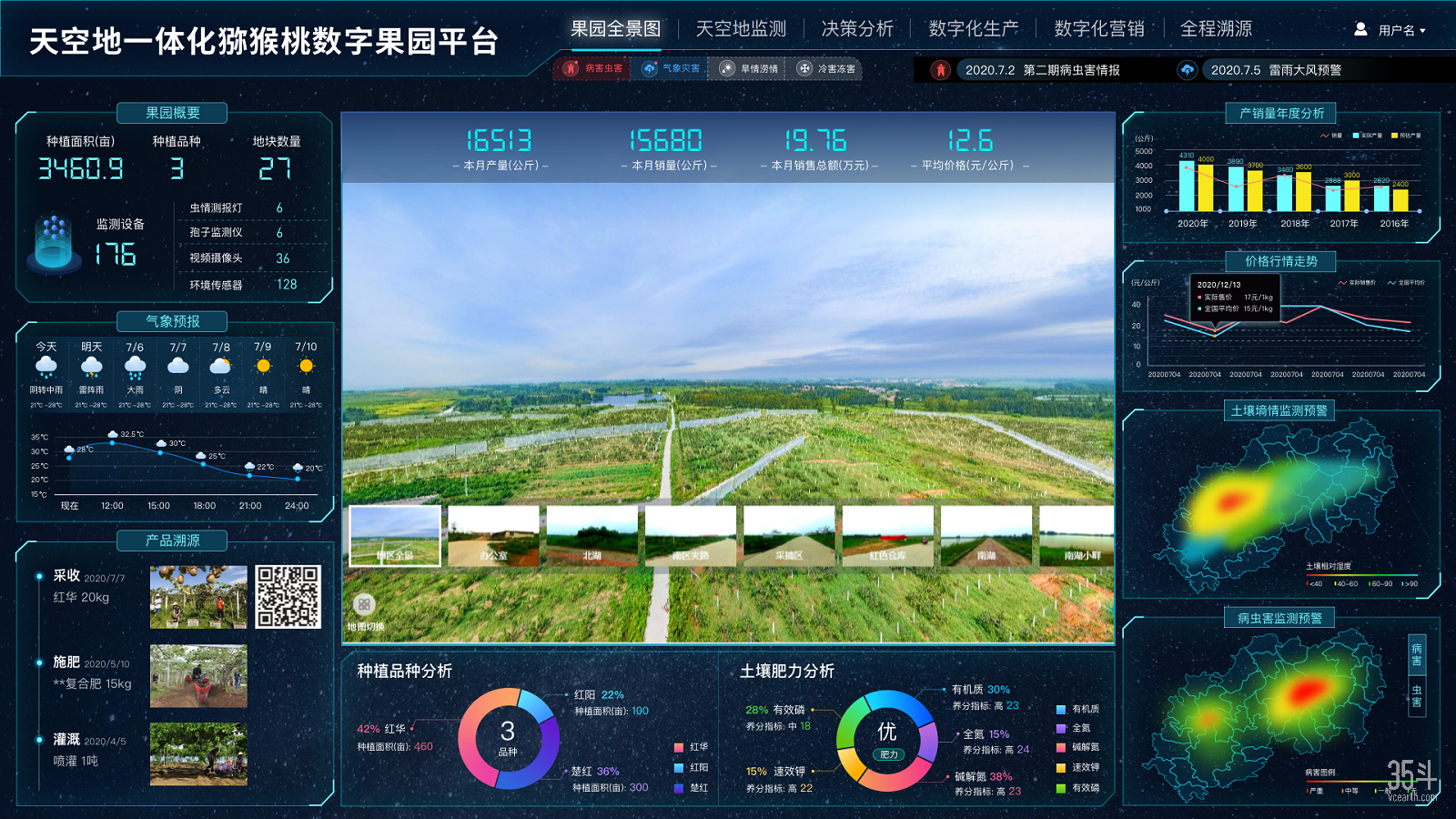The height and width of the screenshot is (819, 1456).
Task: Click the 7/6 大雨 weather icon
Action: point(135,368)
